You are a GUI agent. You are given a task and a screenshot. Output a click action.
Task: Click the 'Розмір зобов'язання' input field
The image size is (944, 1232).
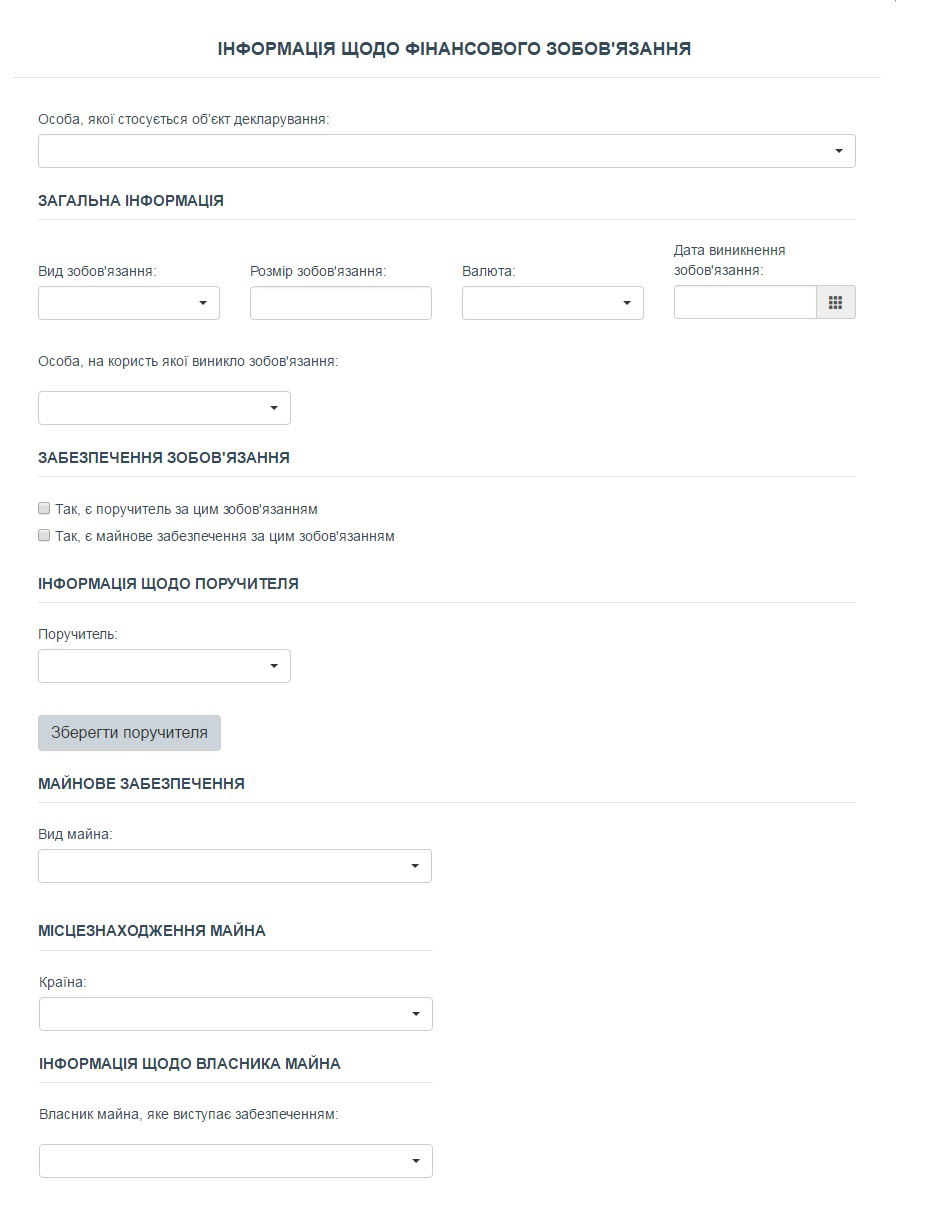click(x=341, y=303)
